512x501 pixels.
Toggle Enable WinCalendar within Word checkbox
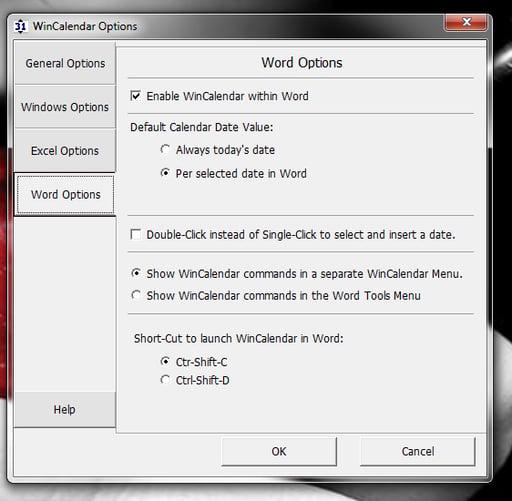point(136,96)
